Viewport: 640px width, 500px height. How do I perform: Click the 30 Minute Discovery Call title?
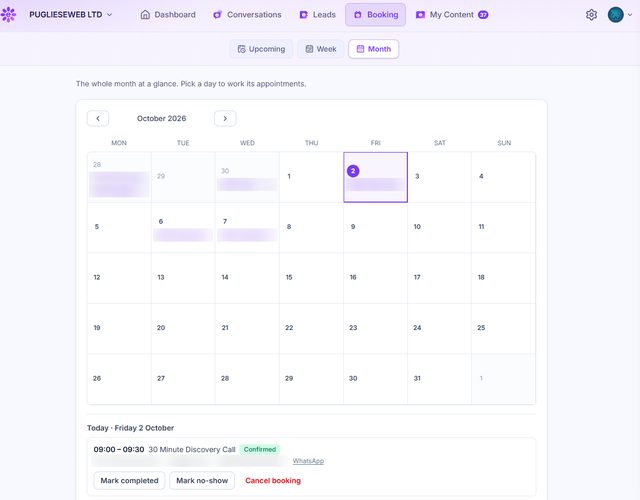(192, 449)
